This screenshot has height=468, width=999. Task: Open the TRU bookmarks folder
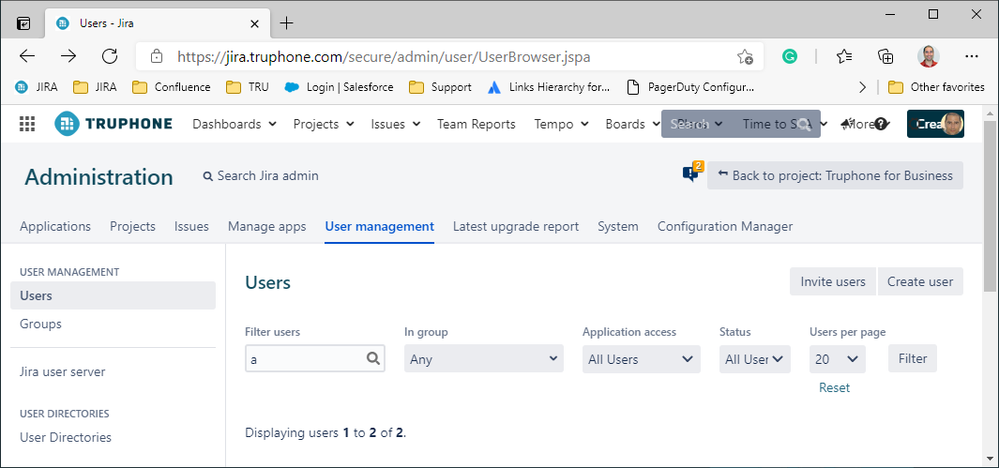248,87
